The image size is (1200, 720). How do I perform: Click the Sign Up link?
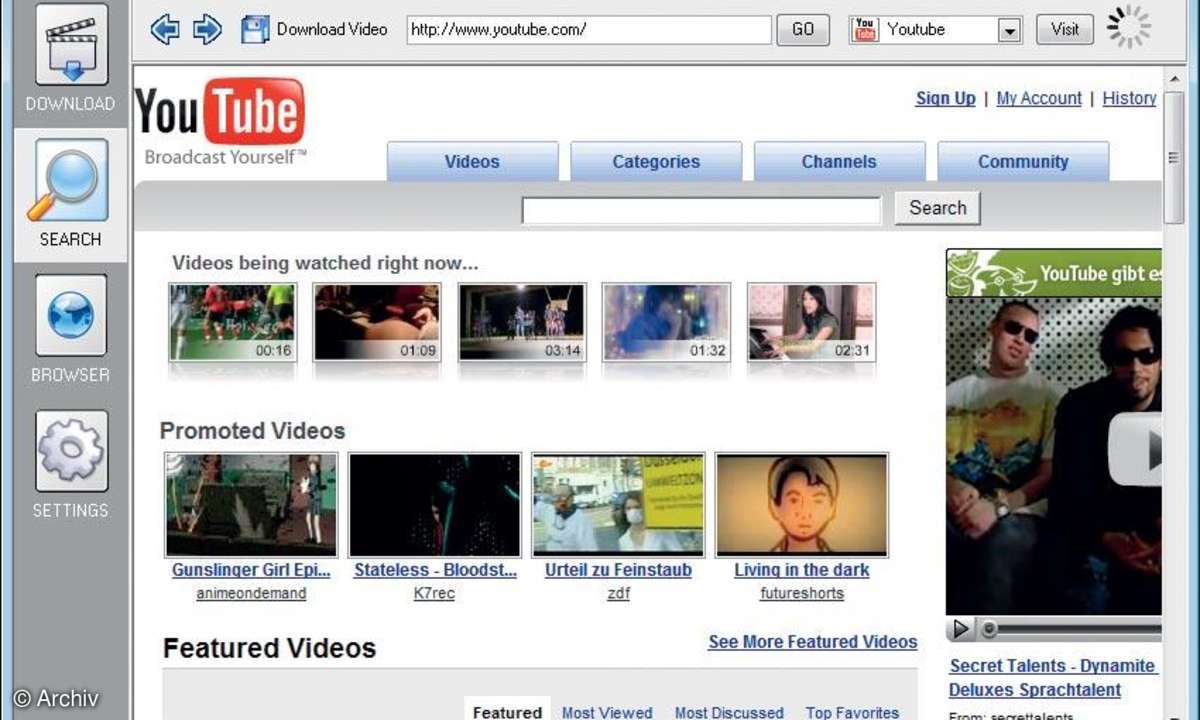[945, 98]
